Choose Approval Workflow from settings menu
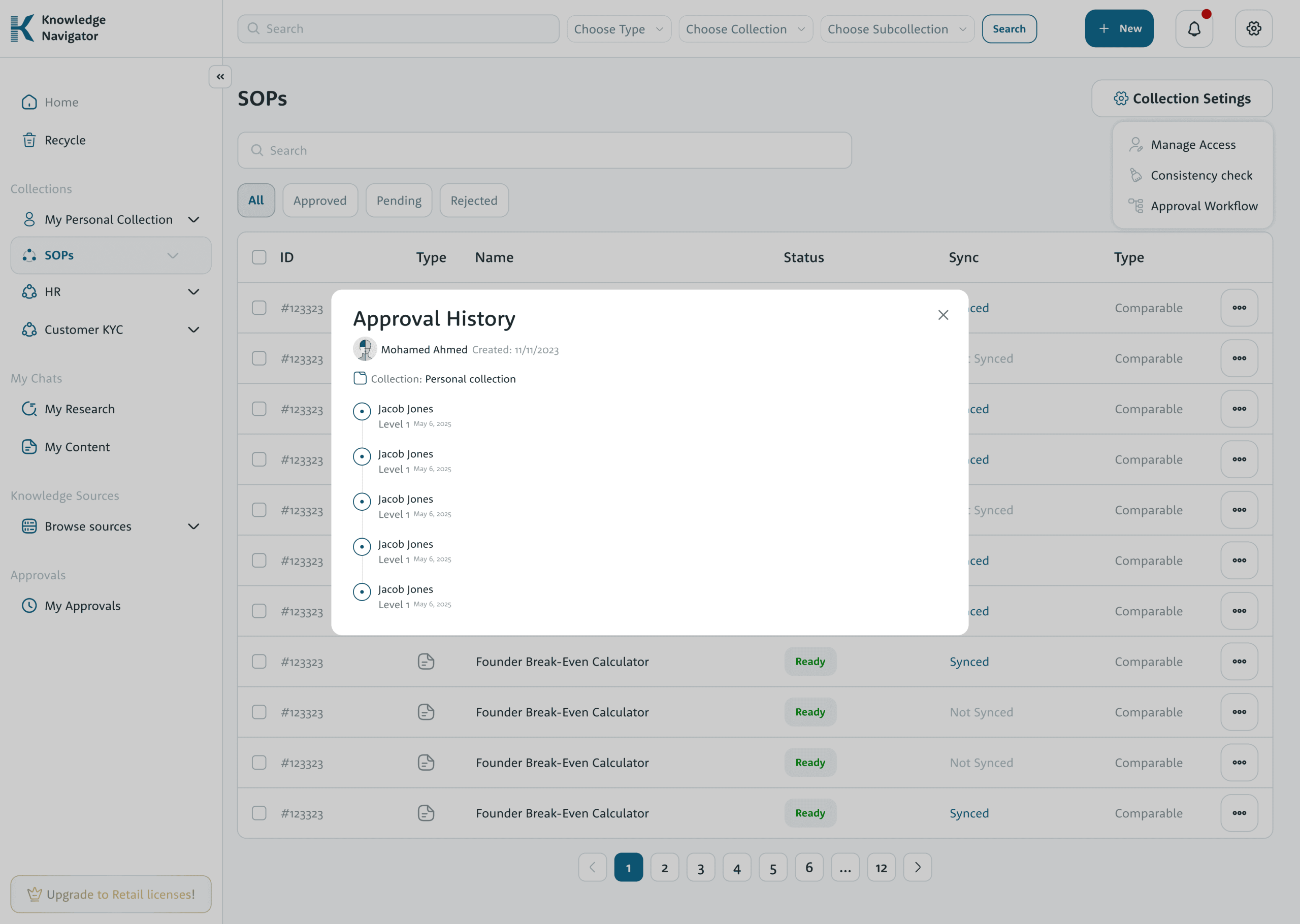 1204,206
